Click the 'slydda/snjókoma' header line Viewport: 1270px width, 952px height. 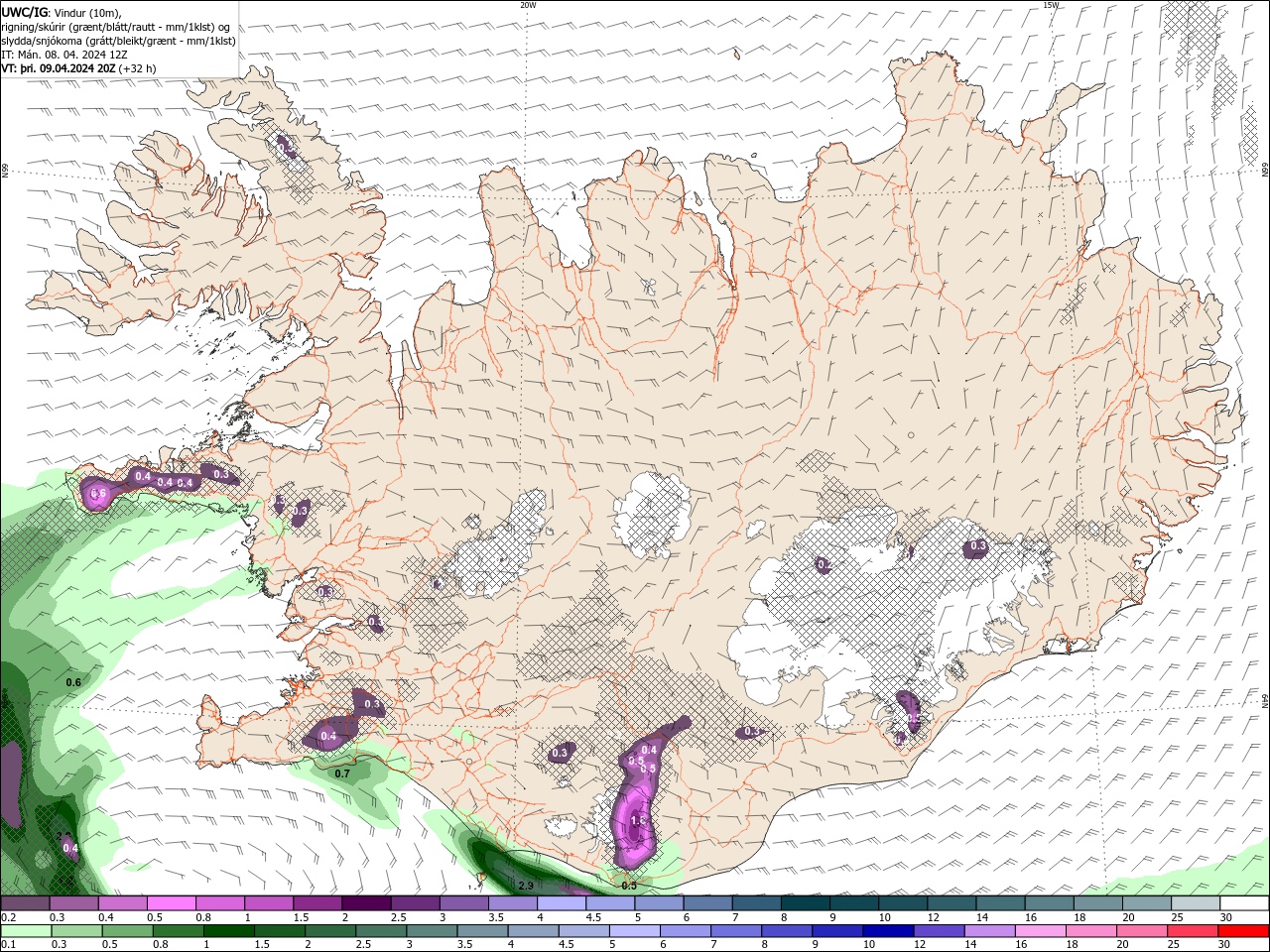click(119, 41)
